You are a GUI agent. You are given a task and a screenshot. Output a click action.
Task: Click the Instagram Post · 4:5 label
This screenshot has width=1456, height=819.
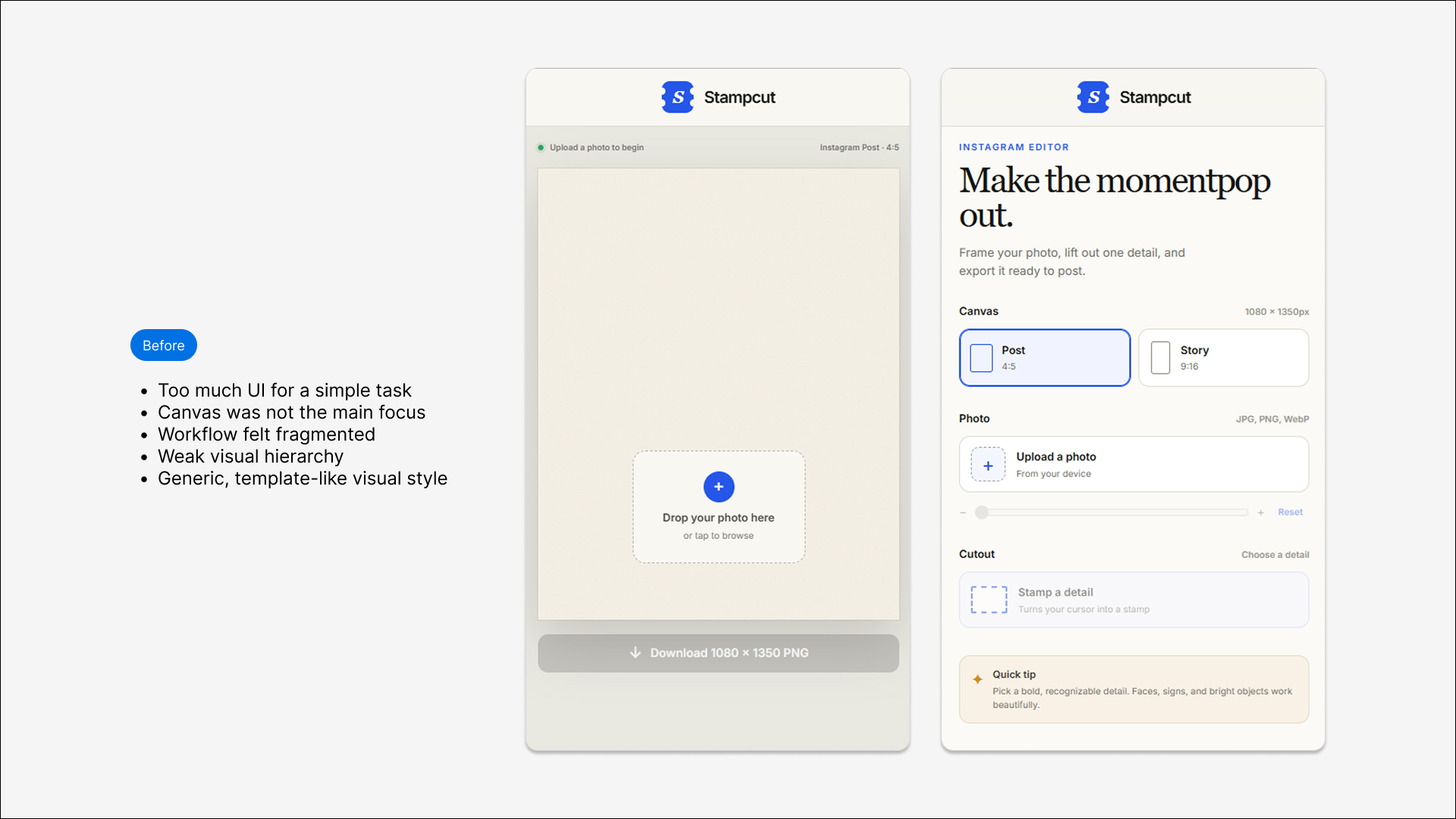click(859, 148)
